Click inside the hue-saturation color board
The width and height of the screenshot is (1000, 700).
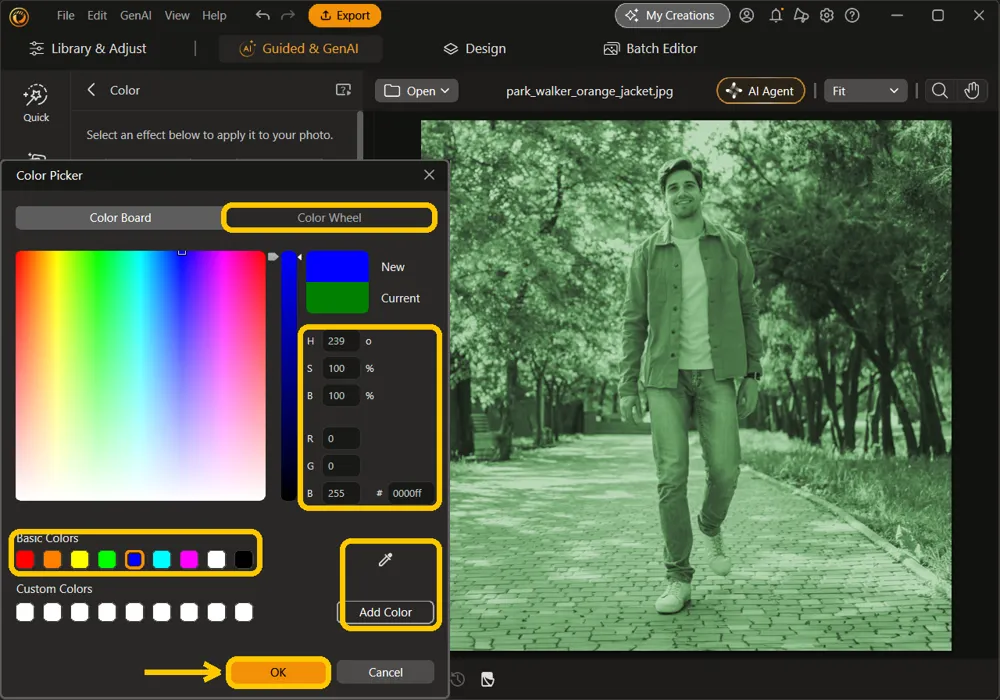(x=140, y=376)
